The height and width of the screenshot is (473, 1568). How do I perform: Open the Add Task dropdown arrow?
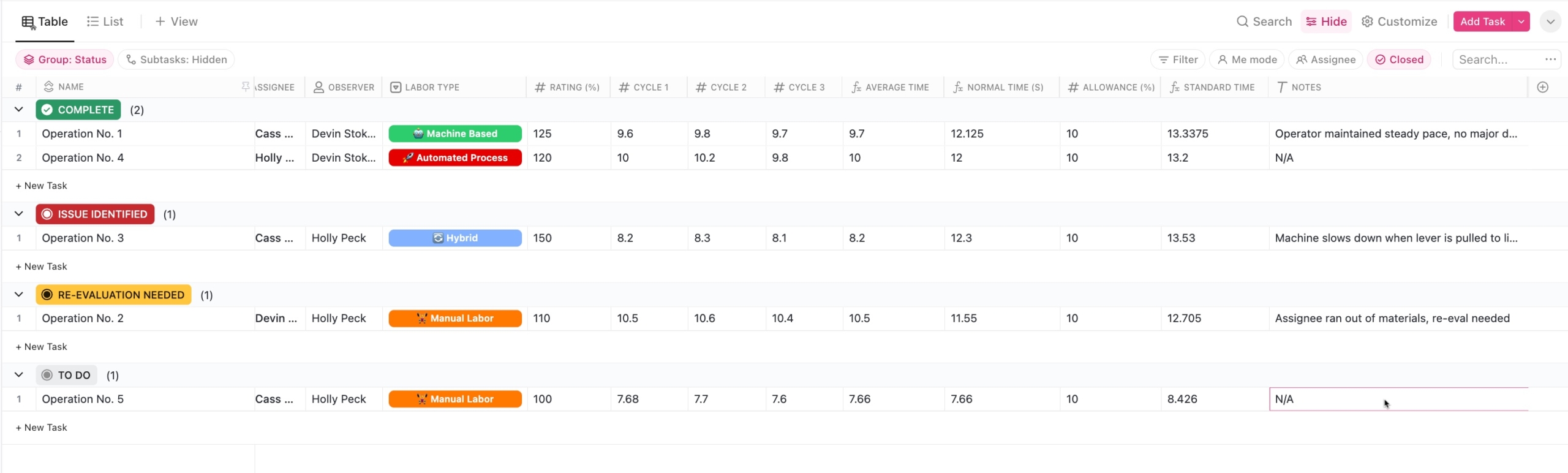(x=1521, y=21)
